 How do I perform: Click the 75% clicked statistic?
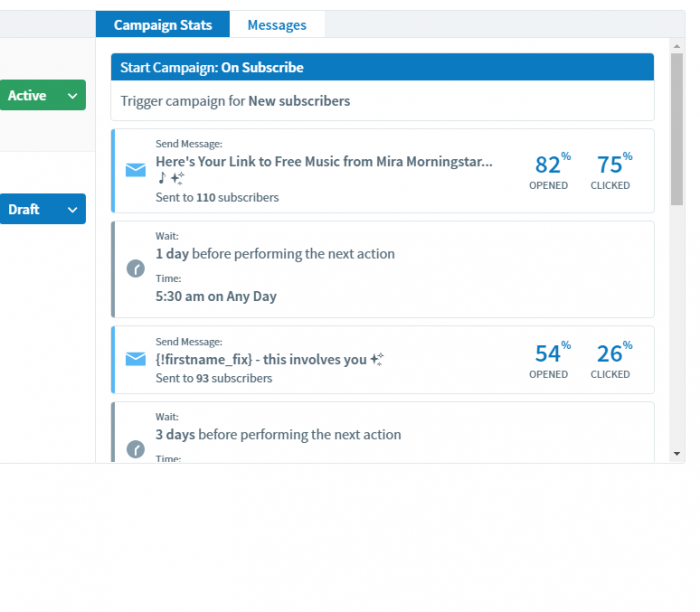[612, 171]
